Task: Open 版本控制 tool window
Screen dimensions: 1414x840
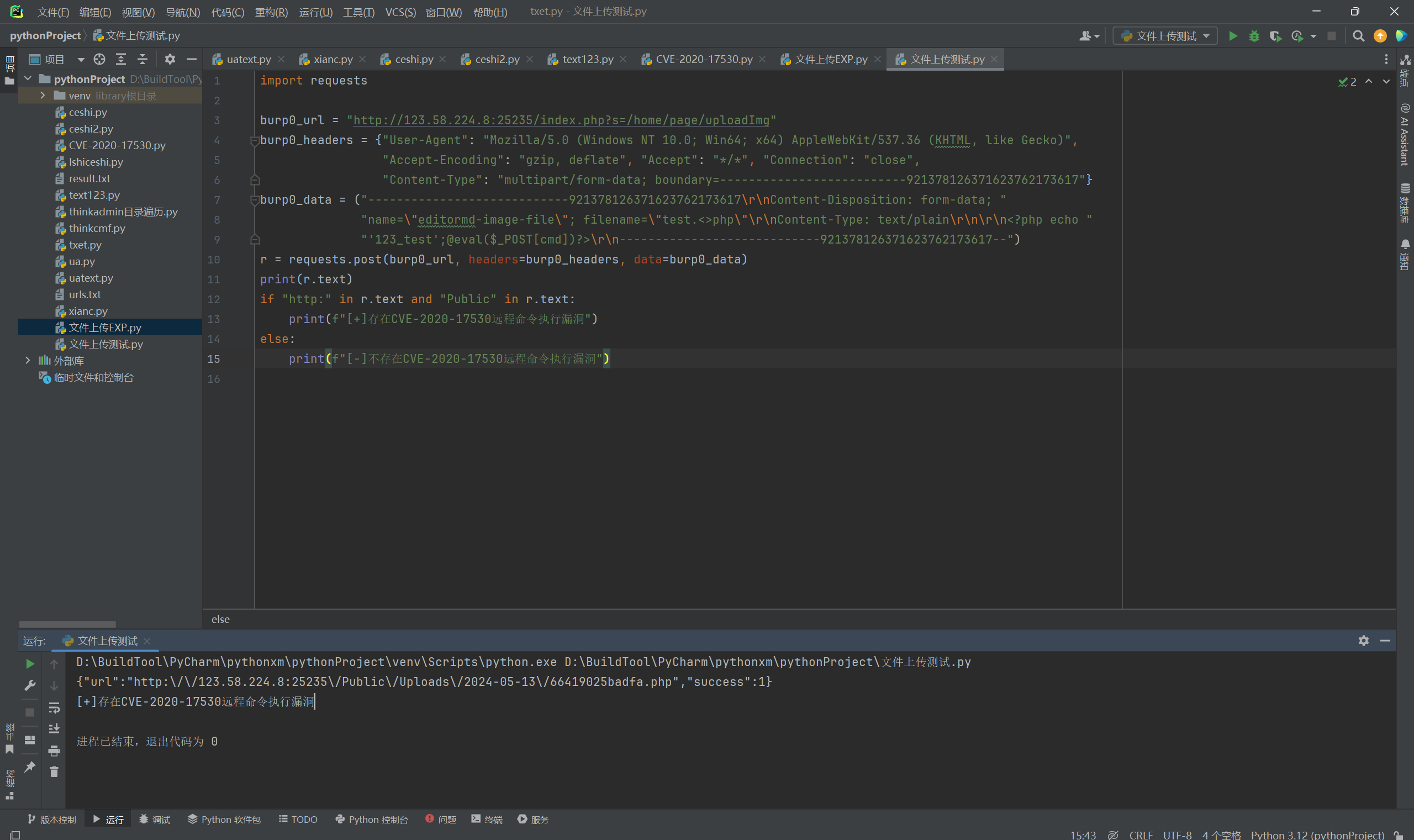Action: click(x=51, y=819)
